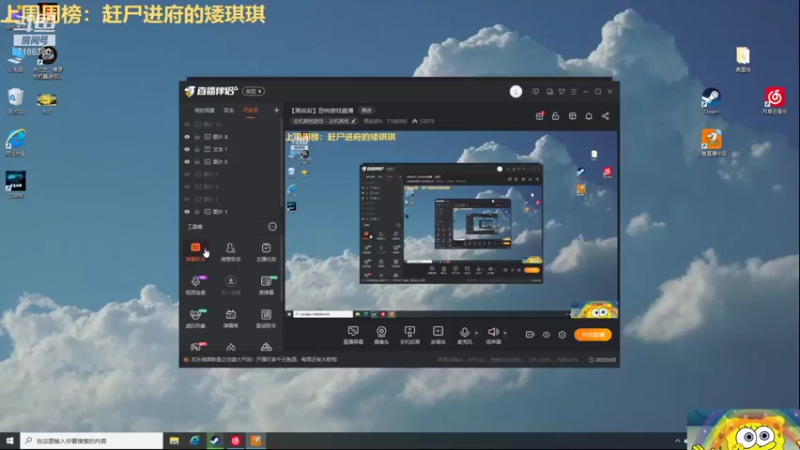Viewport: 800px width, 450px height.
Task: Toggle lock on 图片 6 layer
Action: (x=197, y=162)
